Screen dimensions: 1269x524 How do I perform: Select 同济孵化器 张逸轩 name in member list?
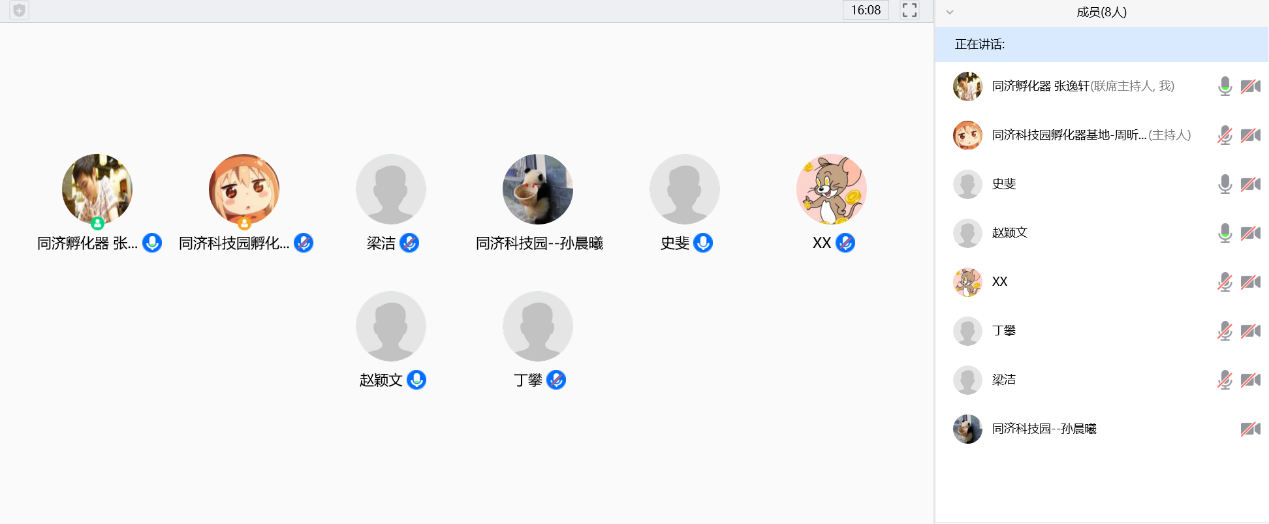(1040, 87)
